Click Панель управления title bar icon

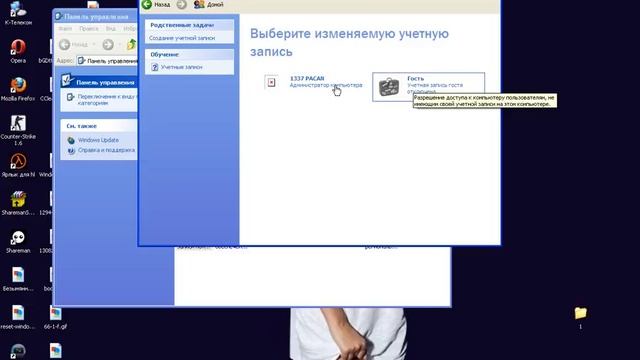tap(59, 16)
